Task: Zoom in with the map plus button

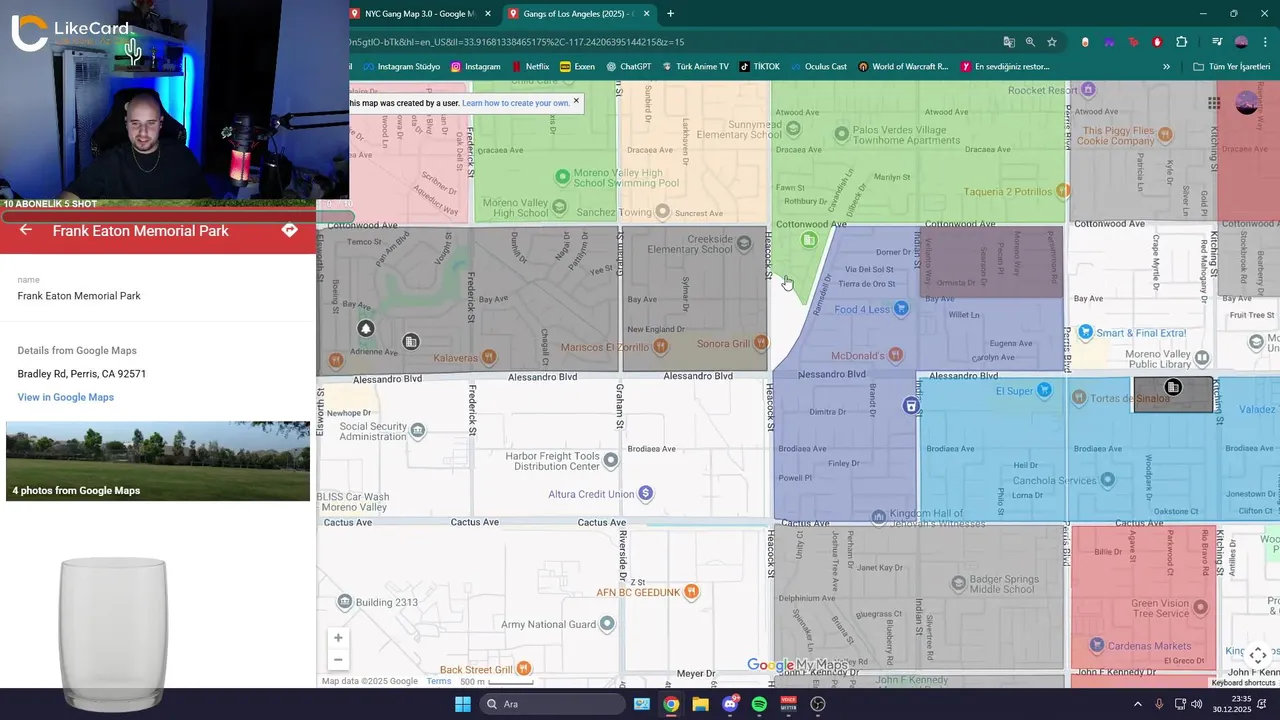Action: (x=338, y=638)
